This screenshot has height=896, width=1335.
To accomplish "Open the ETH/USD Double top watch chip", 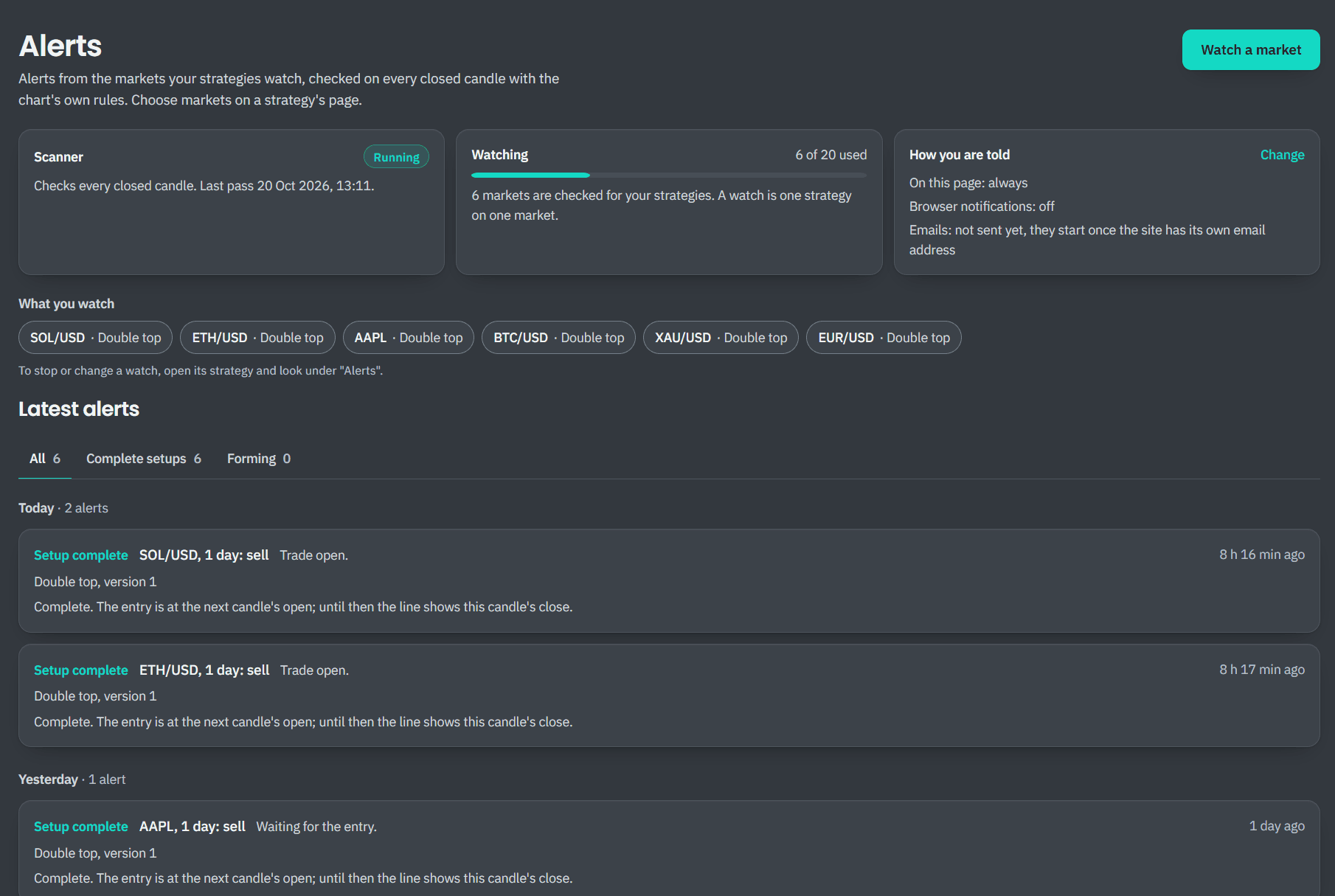I will tap(257, 338).
